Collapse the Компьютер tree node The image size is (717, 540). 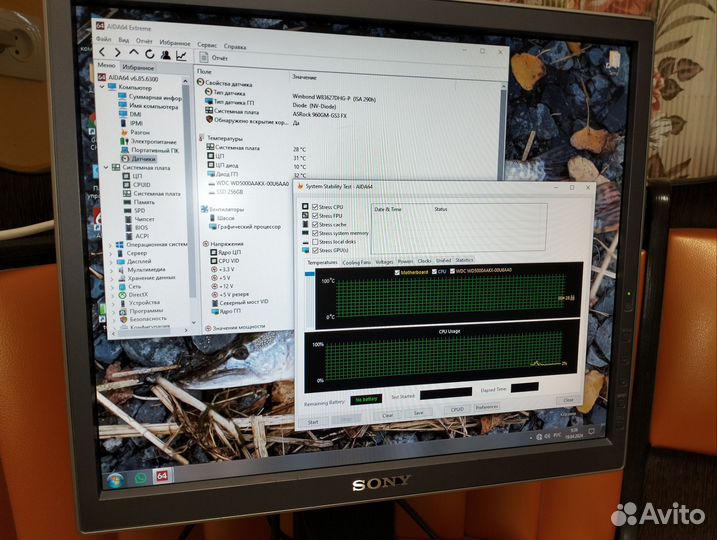102,86
